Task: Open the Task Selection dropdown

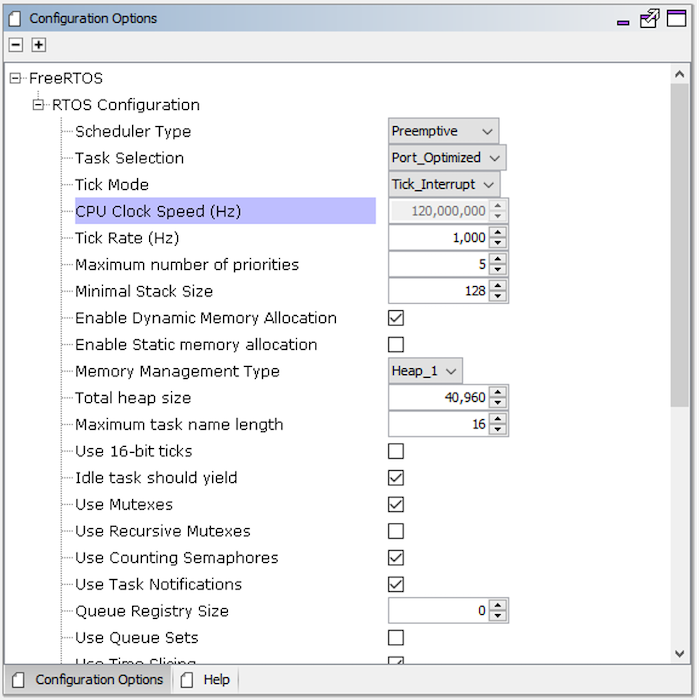Action: click(447, 158)
